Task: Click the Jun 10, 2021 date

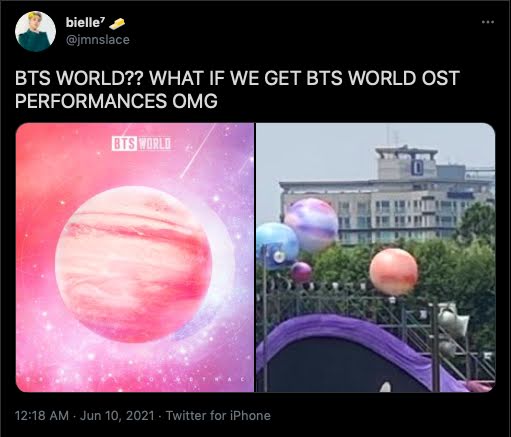Action: pos(117,416)
